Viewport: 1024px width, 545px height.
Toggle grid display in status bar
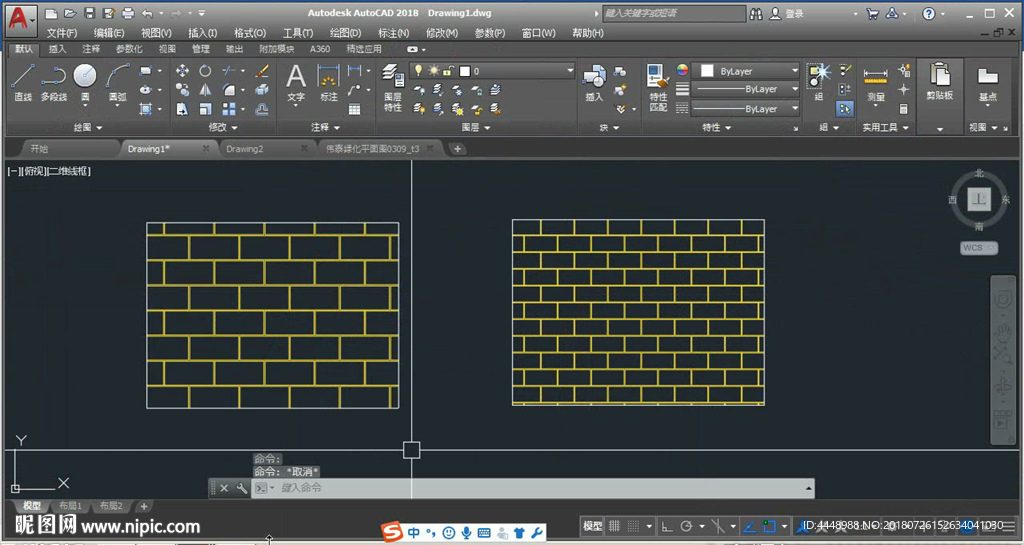614,526
